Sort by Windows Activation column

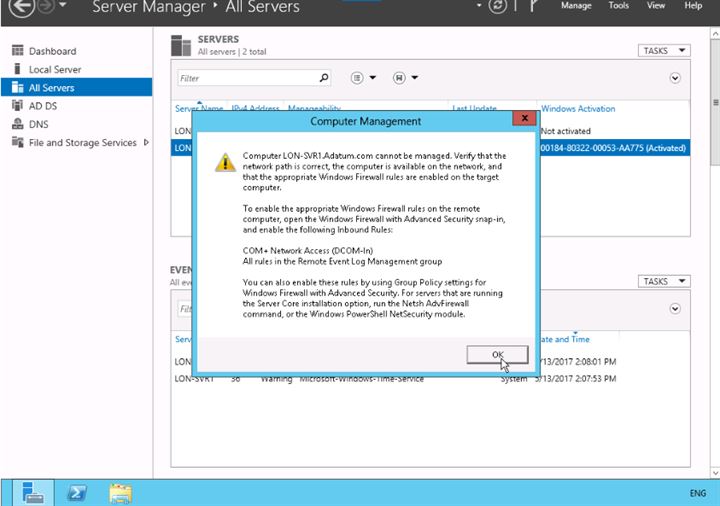pos(578,109)
